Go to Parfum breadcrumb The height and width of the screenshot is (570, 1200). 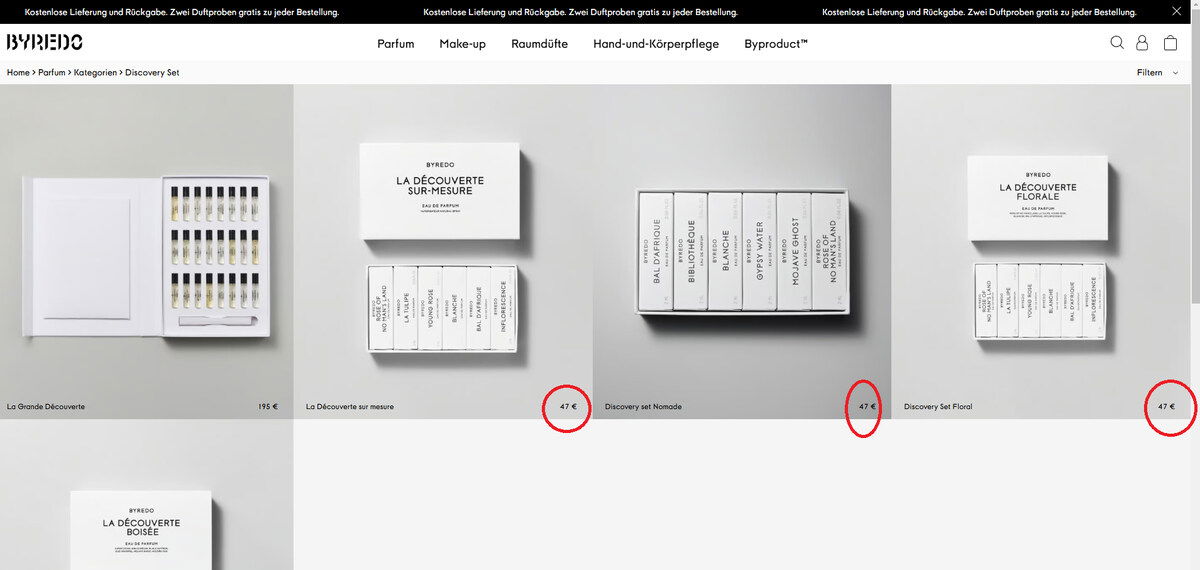click(x=52, y=73)
